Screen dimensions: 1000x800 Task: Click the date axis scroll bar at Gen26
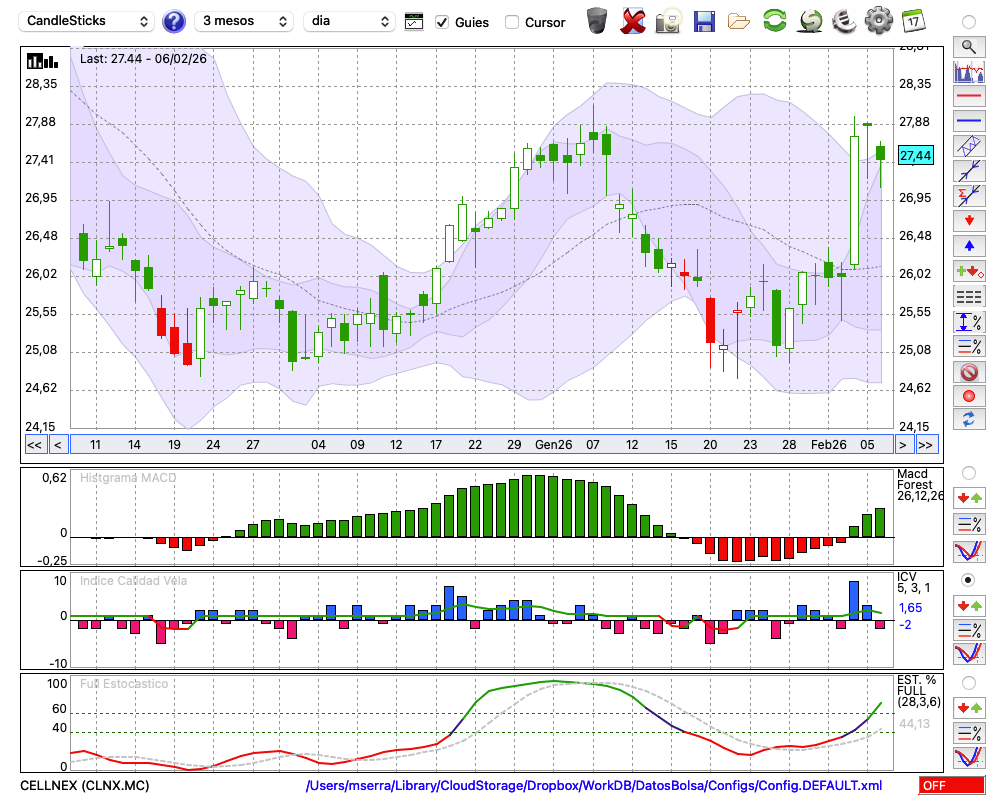(x=554, y=445)
